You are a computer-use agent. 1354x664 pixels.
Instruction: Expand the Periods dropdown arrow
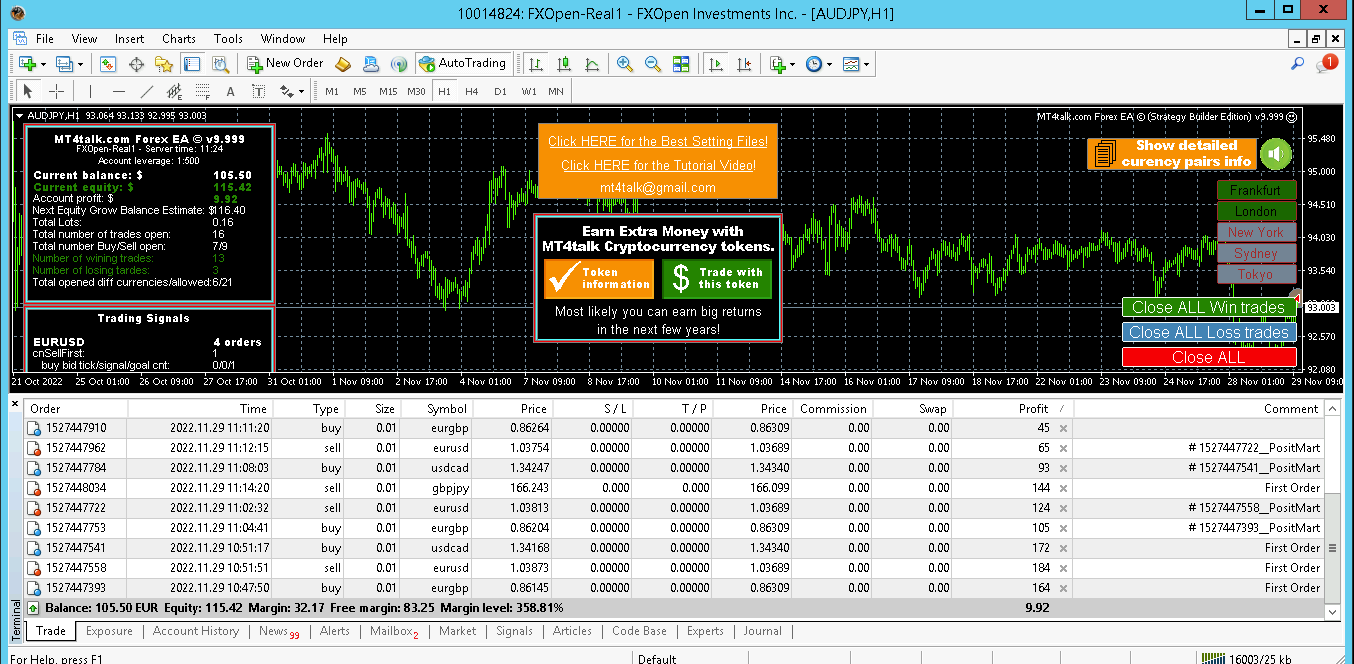pos(830,64)
